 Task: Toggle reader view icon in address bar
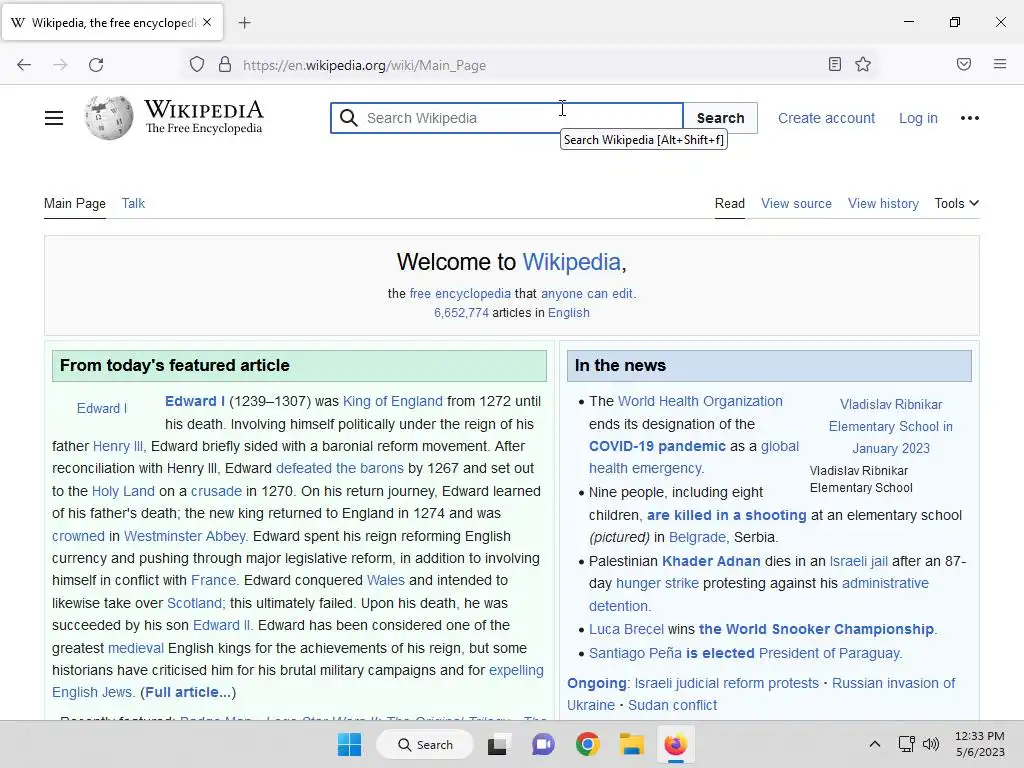[834, 64]
